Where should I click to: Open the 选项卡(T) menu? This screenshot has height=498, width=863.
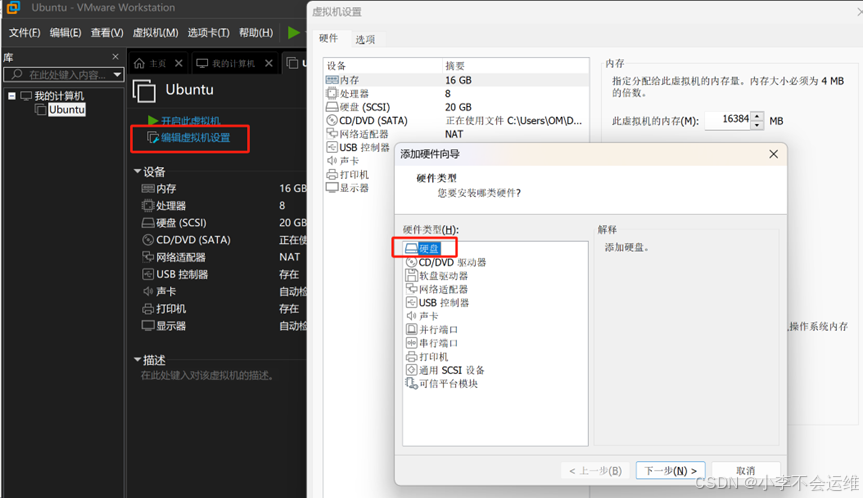point(209,32)
